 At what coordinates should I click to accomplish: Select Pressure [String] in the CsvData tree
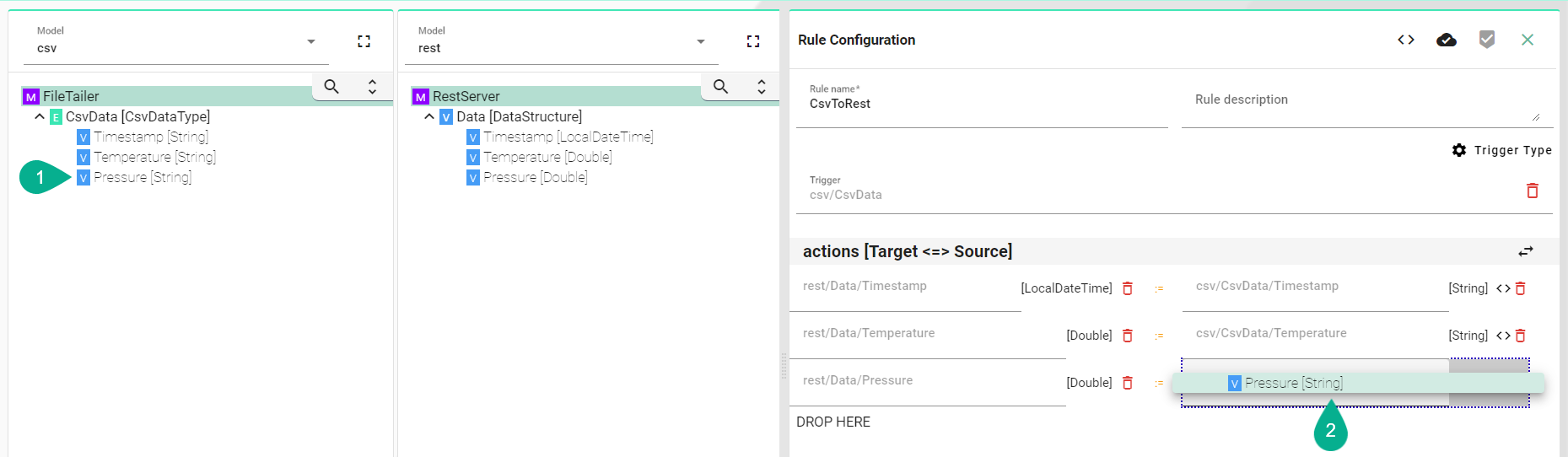142,177
